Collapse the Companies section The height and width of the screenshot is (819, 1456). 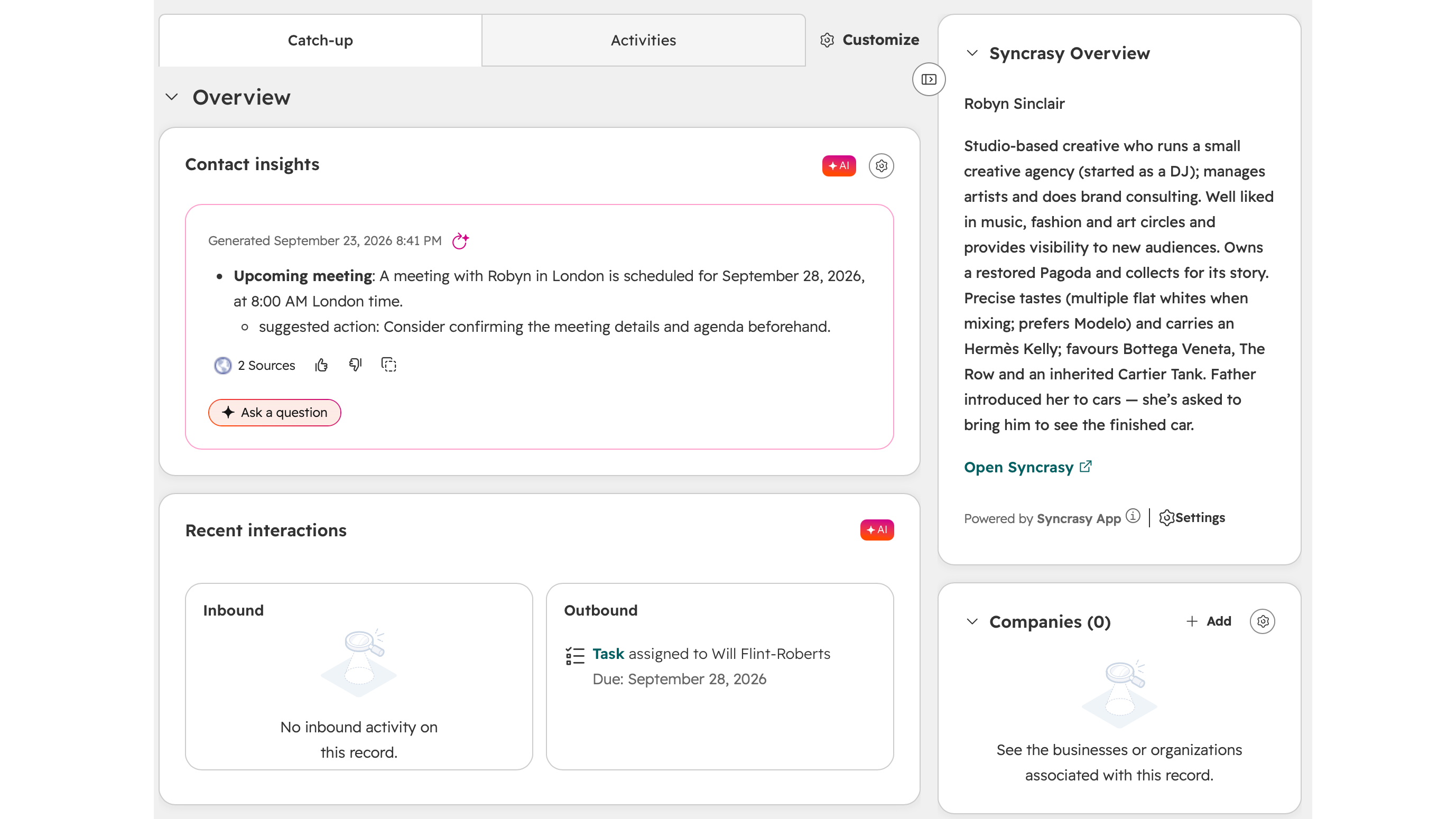972,622
